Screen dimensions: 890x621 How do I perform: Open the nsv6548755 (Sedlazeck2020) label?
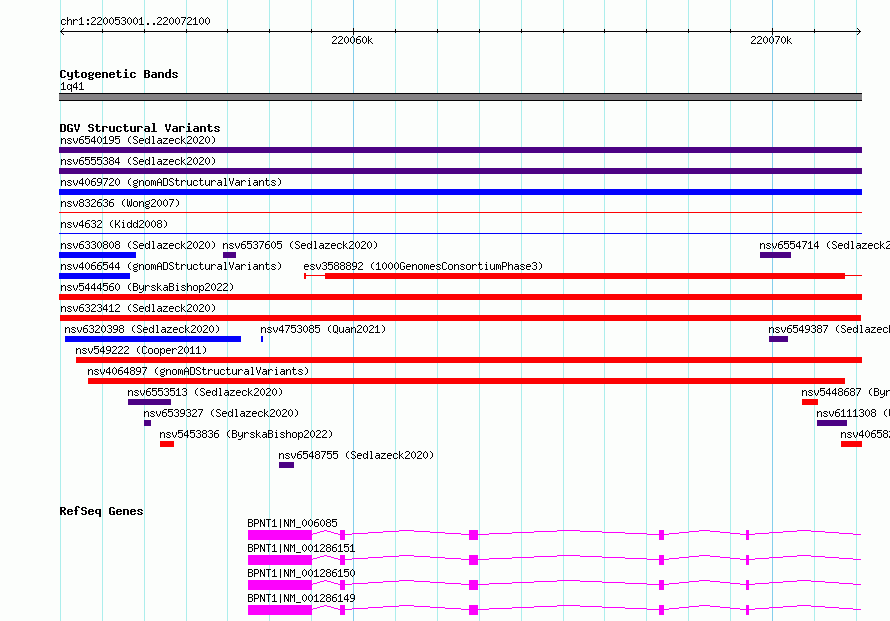pos(356,455)
